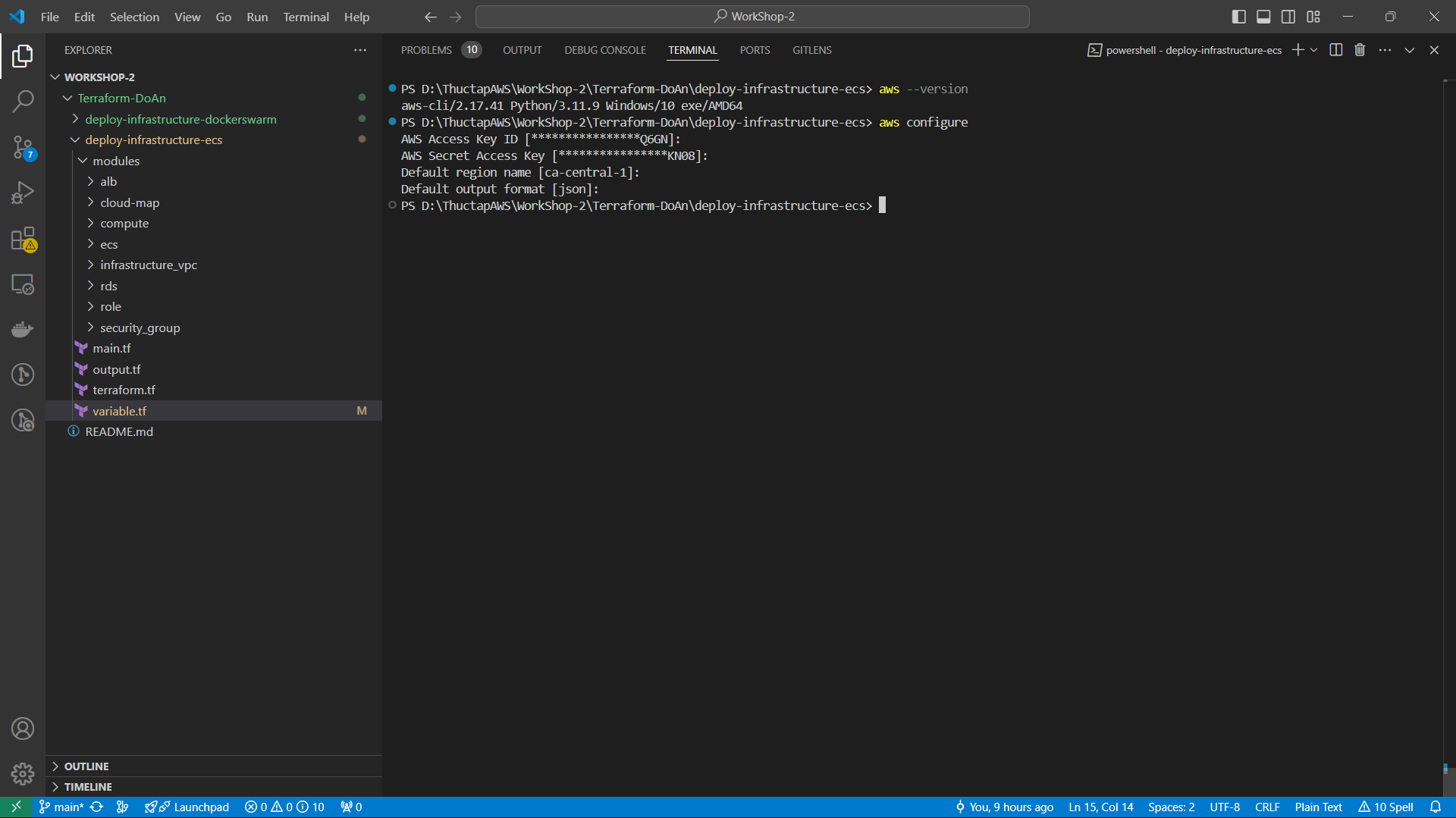1456x818 pixels.
Task: Open the Extensions view
Action: click(x=23, y=239)
